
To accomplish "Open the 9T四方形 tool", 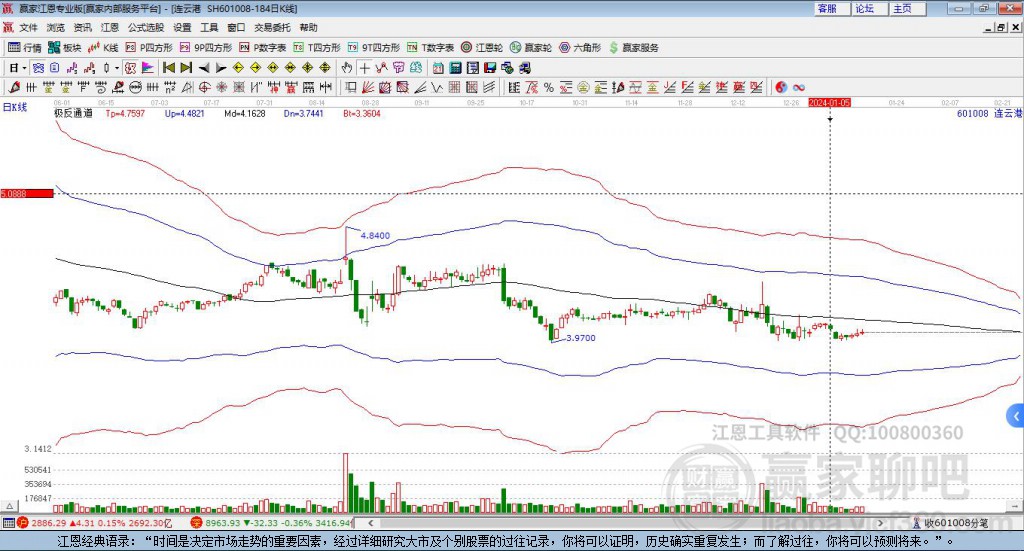I will click(x=374, y=48).
